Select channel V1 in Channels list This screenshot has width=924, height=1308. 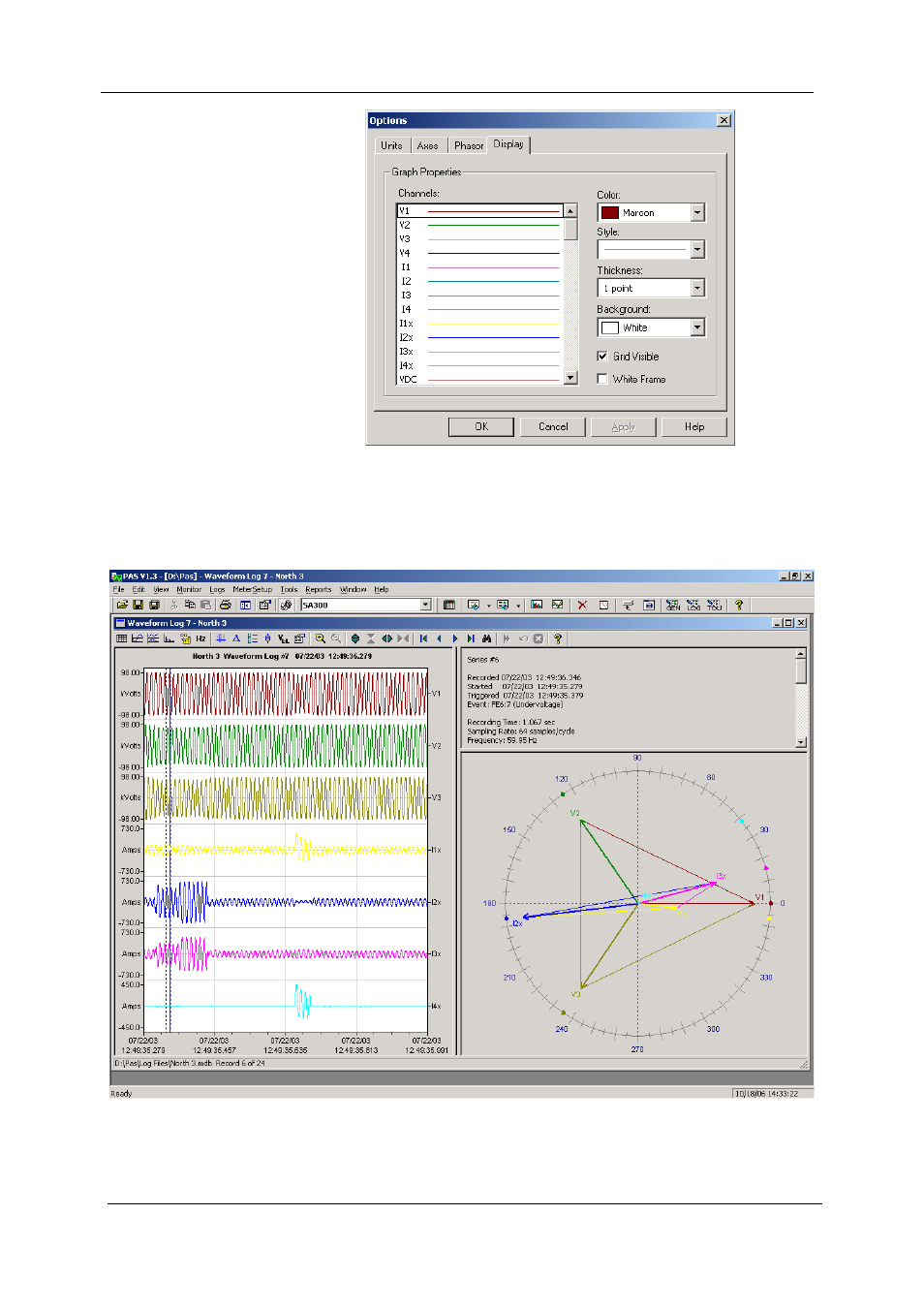point(479,210)
